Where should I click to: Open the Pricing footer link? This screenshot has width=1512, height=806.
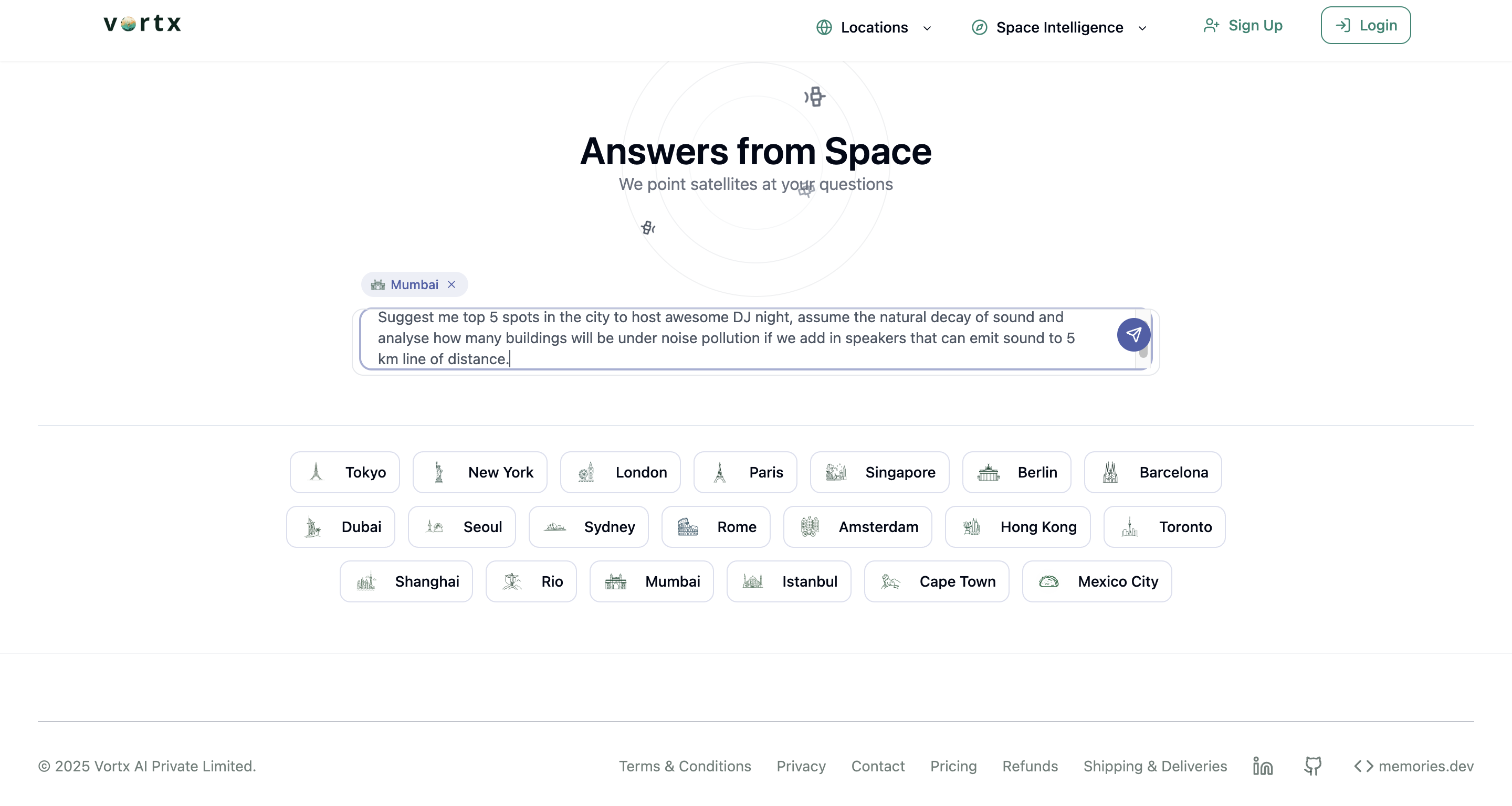953,766
